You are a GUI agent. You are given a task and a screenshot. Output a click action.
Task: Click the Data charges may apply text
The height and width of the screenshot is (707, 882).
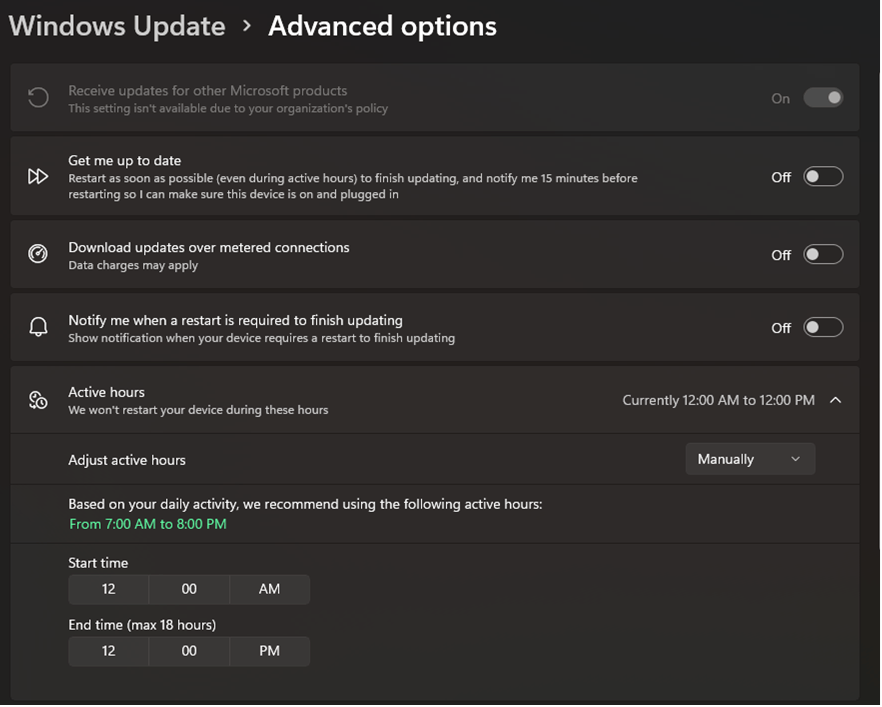click(x=133, y=265)
